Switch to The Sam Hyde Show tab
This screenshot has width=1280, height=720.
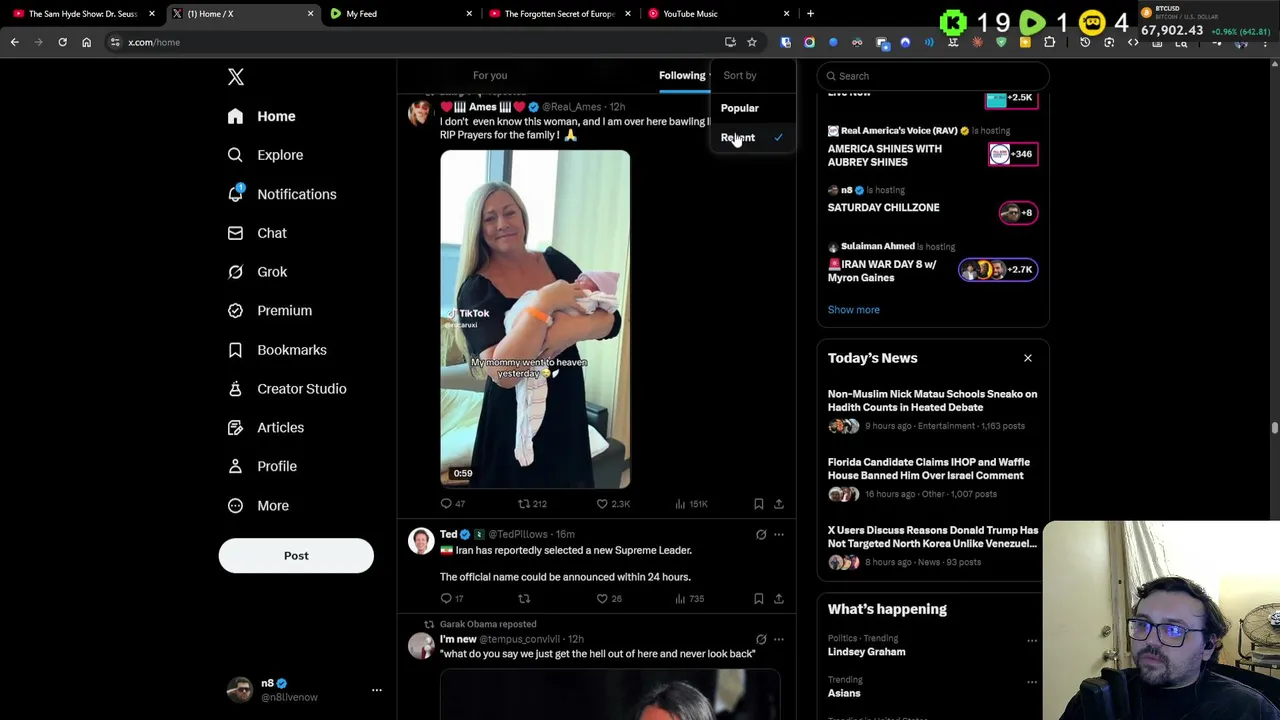pos(82,14)
